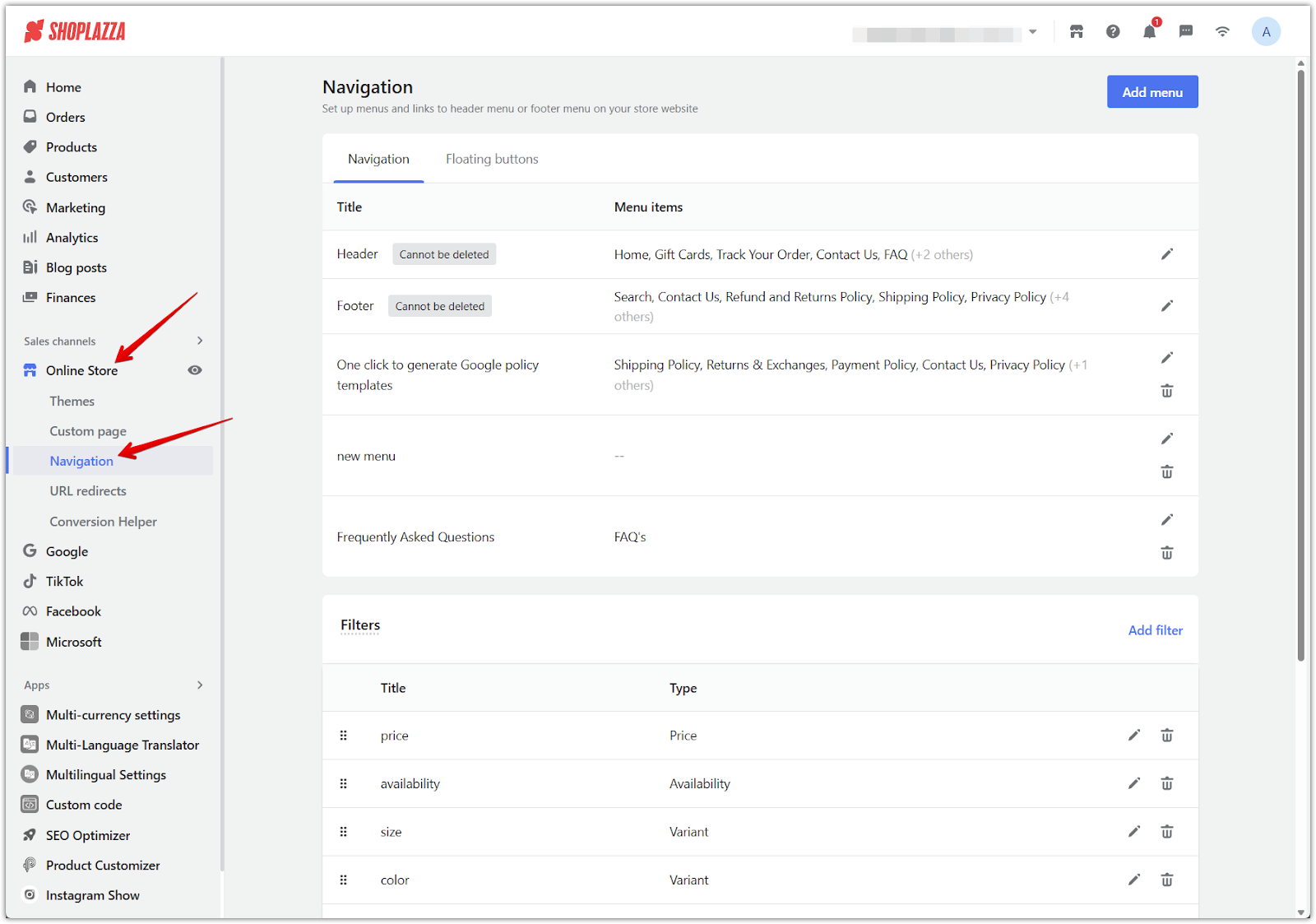This screenshot has height=924, width=1316.
Task: Switch to the Floating buttons tab
Action: [492, 159]
